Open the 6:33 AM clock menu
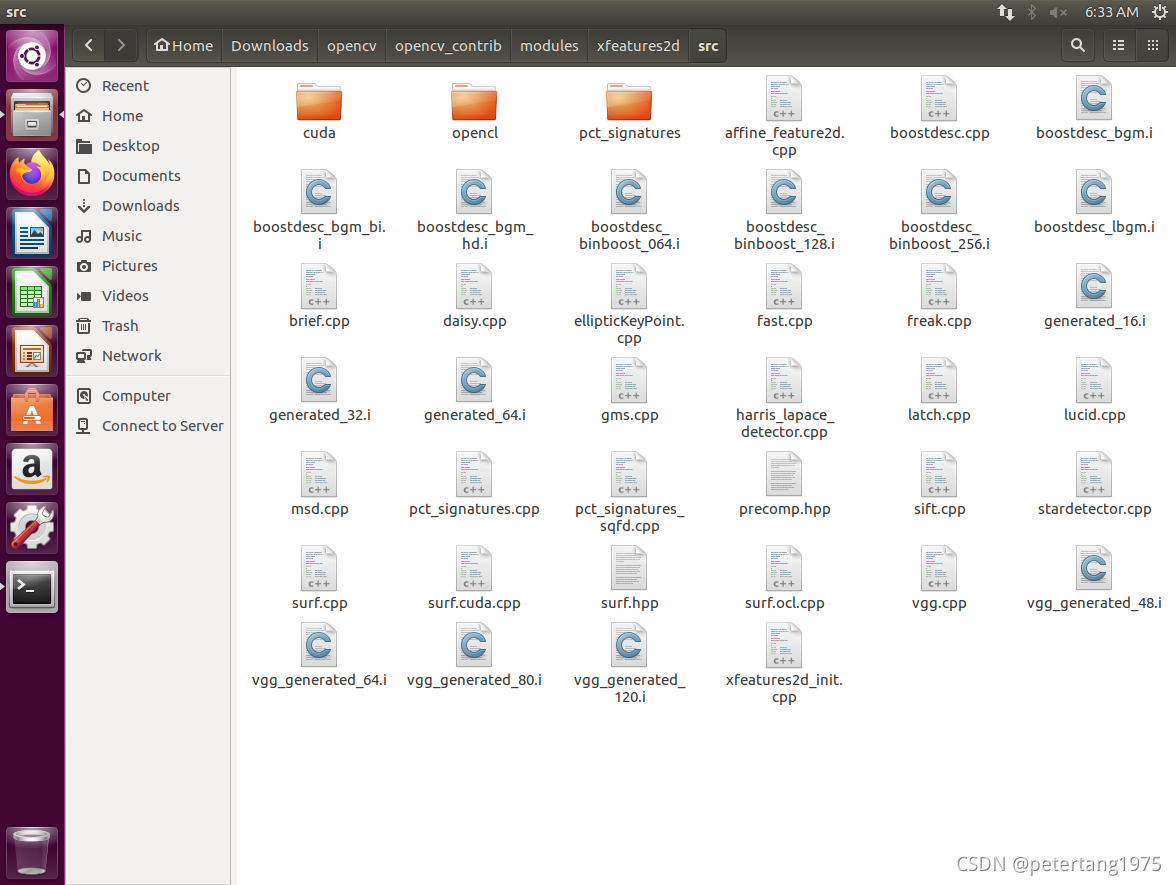The height and width of the screenshot is (885, 1176). tap(1112, 12)
